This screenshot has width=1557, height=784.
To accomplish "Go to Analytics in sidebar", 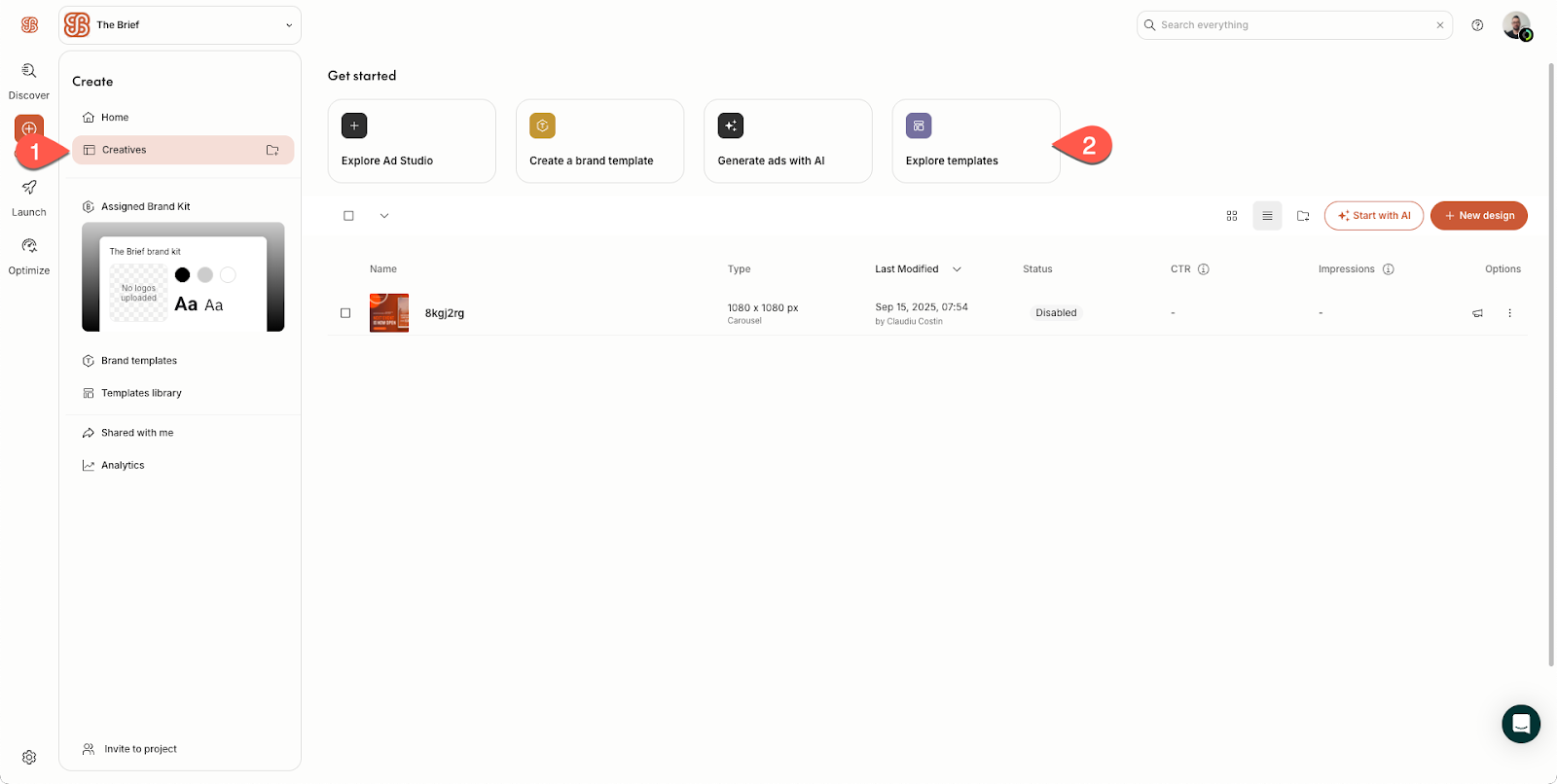I will click(123, 465).
